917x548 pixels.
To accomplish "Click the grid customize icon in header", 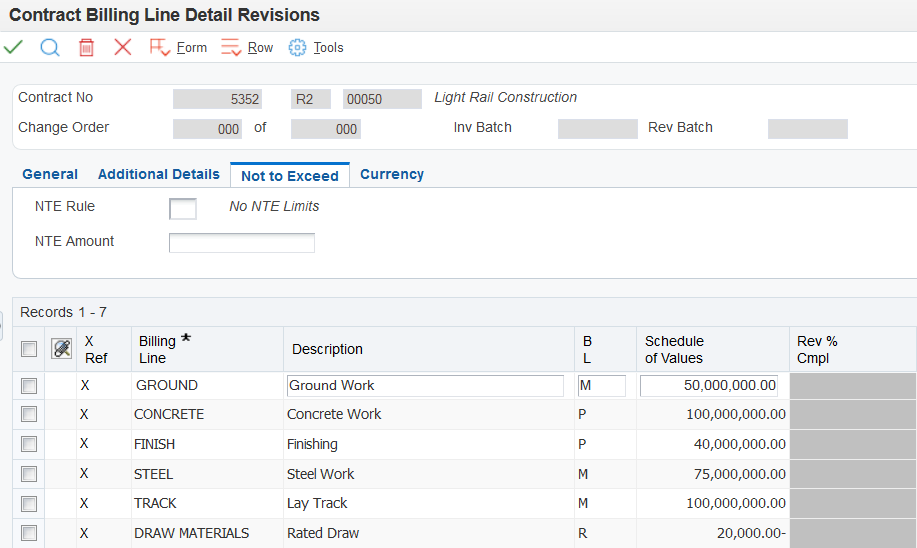I will coord(61,349).
